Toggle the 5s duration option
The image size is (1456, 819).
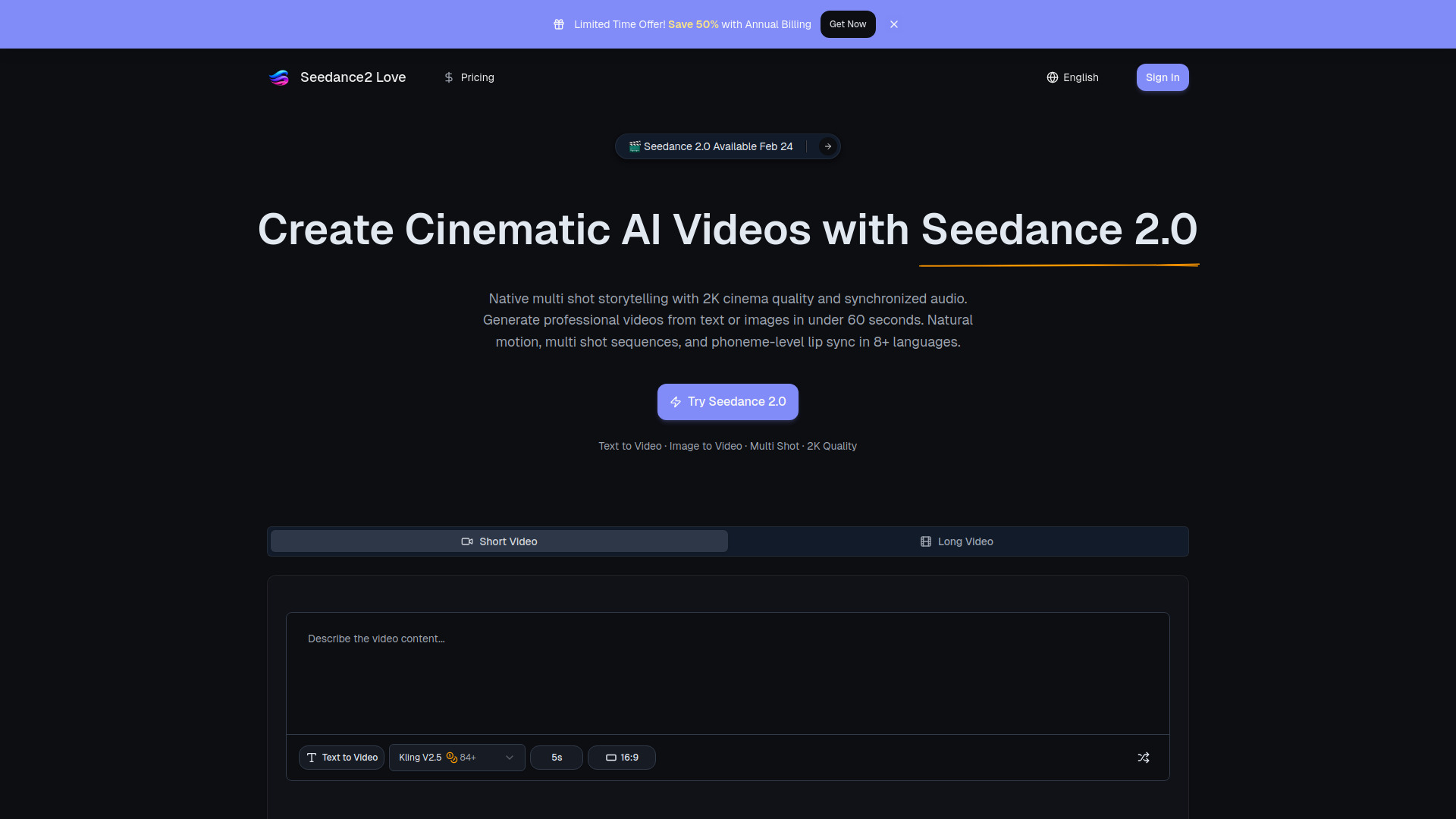pos(556,757)
